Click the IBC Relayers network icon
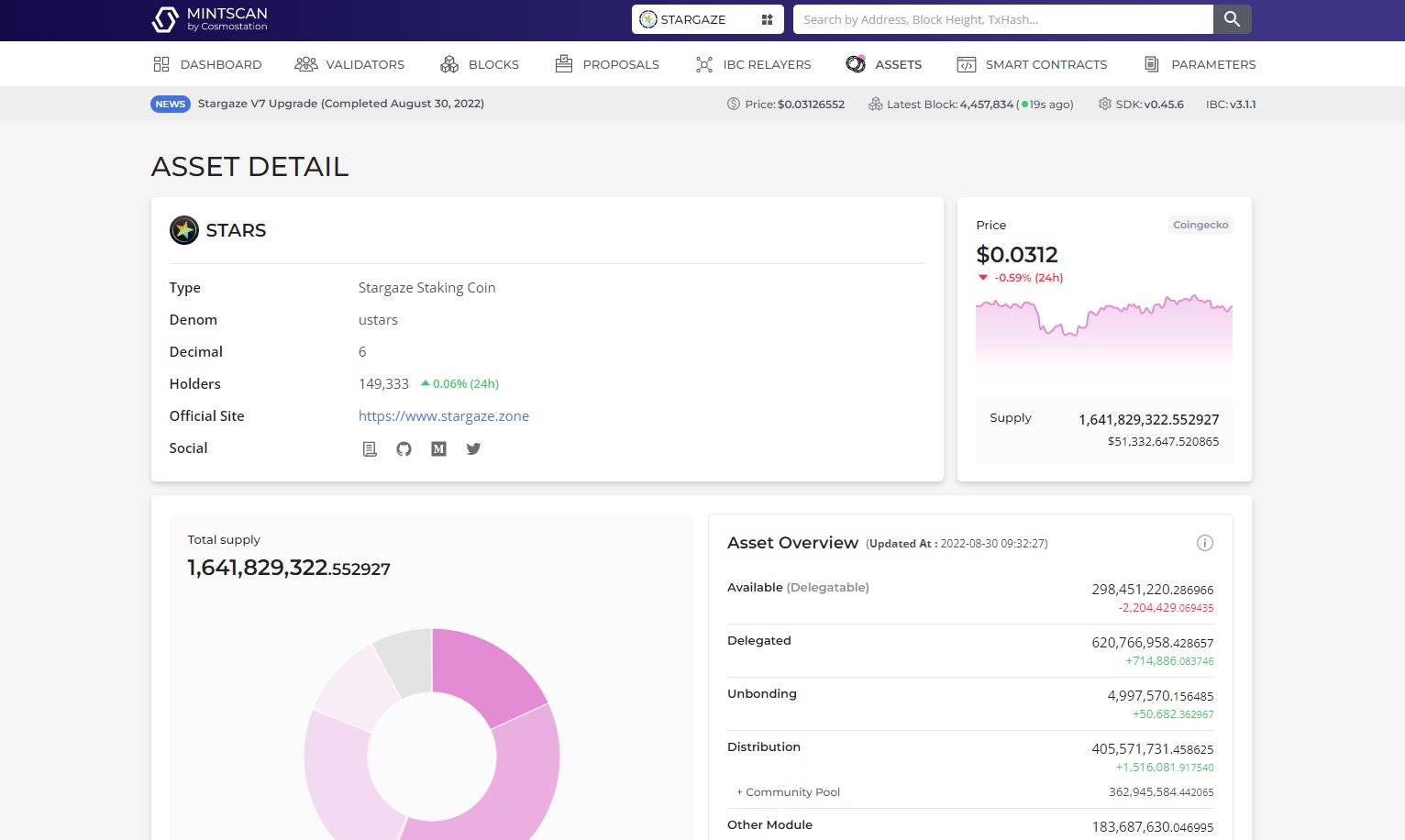 pos(703,63)
